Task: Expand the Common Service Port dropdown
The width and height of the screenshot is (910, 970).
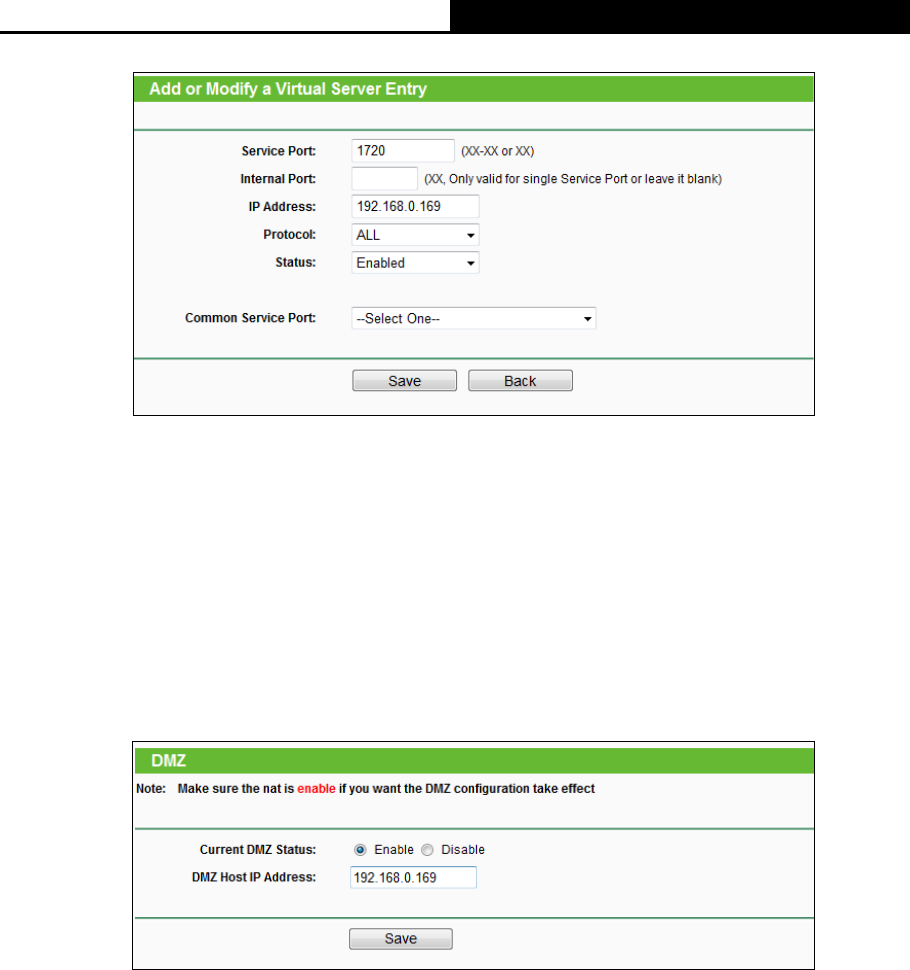Action: (x=473, y=319)
